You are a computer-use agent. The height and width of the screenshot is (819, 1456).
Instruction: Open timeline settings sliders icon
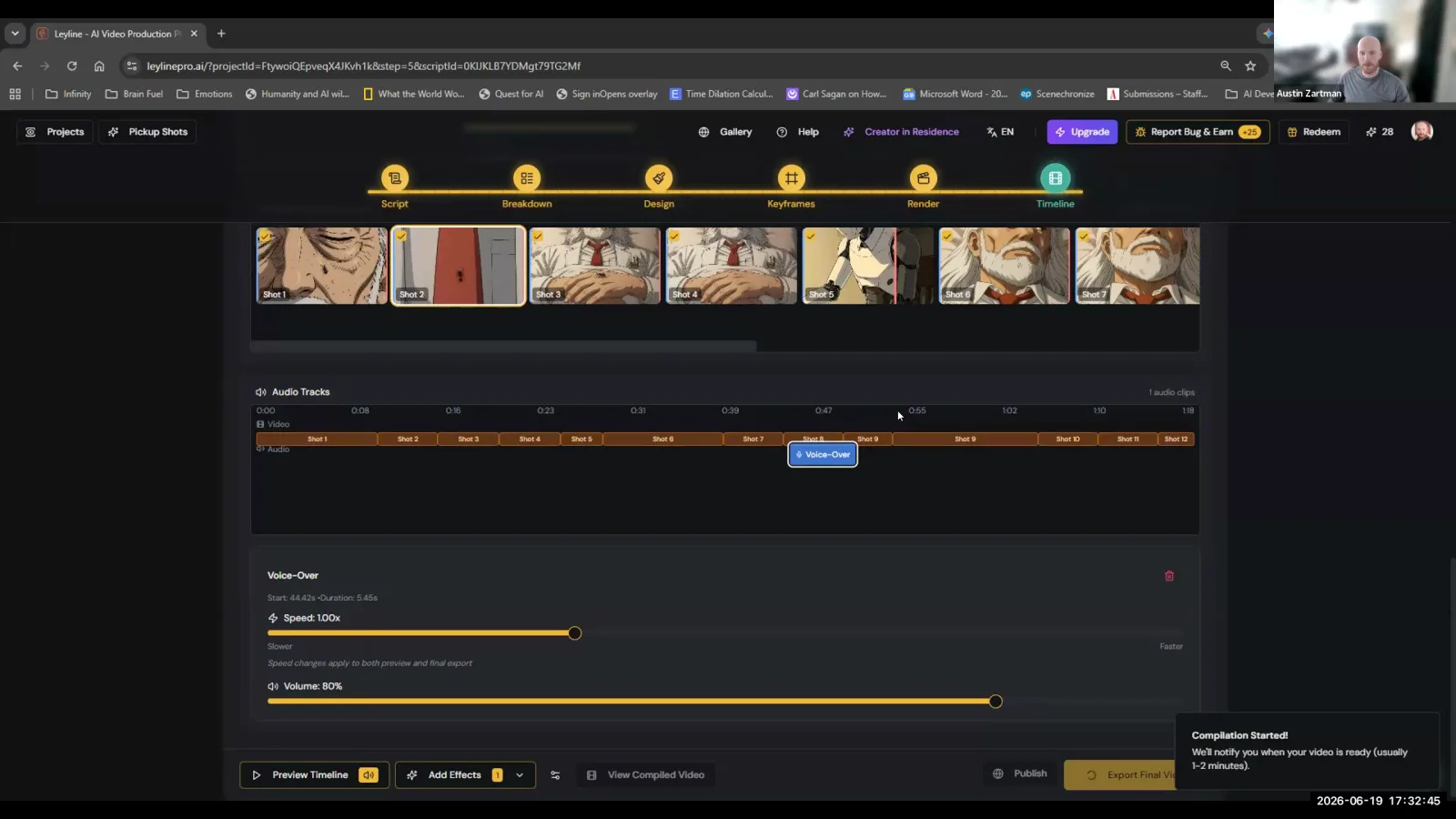click(555, 775)
